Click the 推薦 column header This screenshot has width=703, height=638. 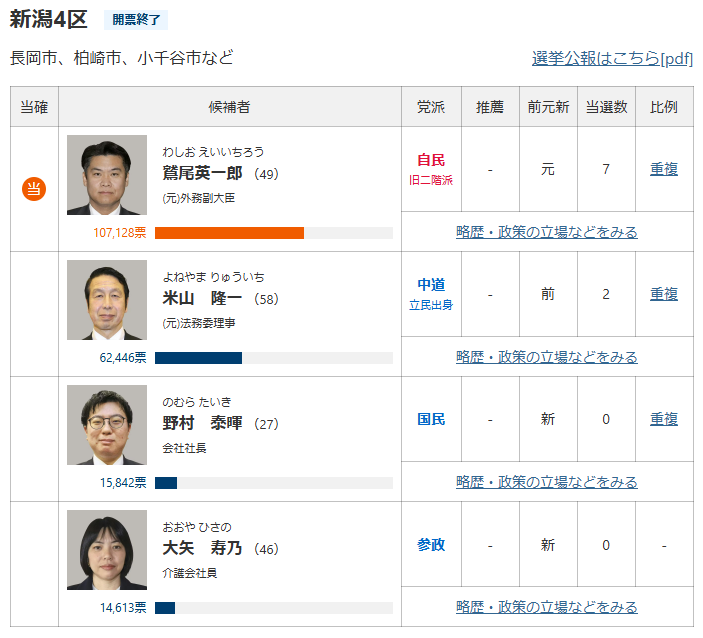coord(490,107)
